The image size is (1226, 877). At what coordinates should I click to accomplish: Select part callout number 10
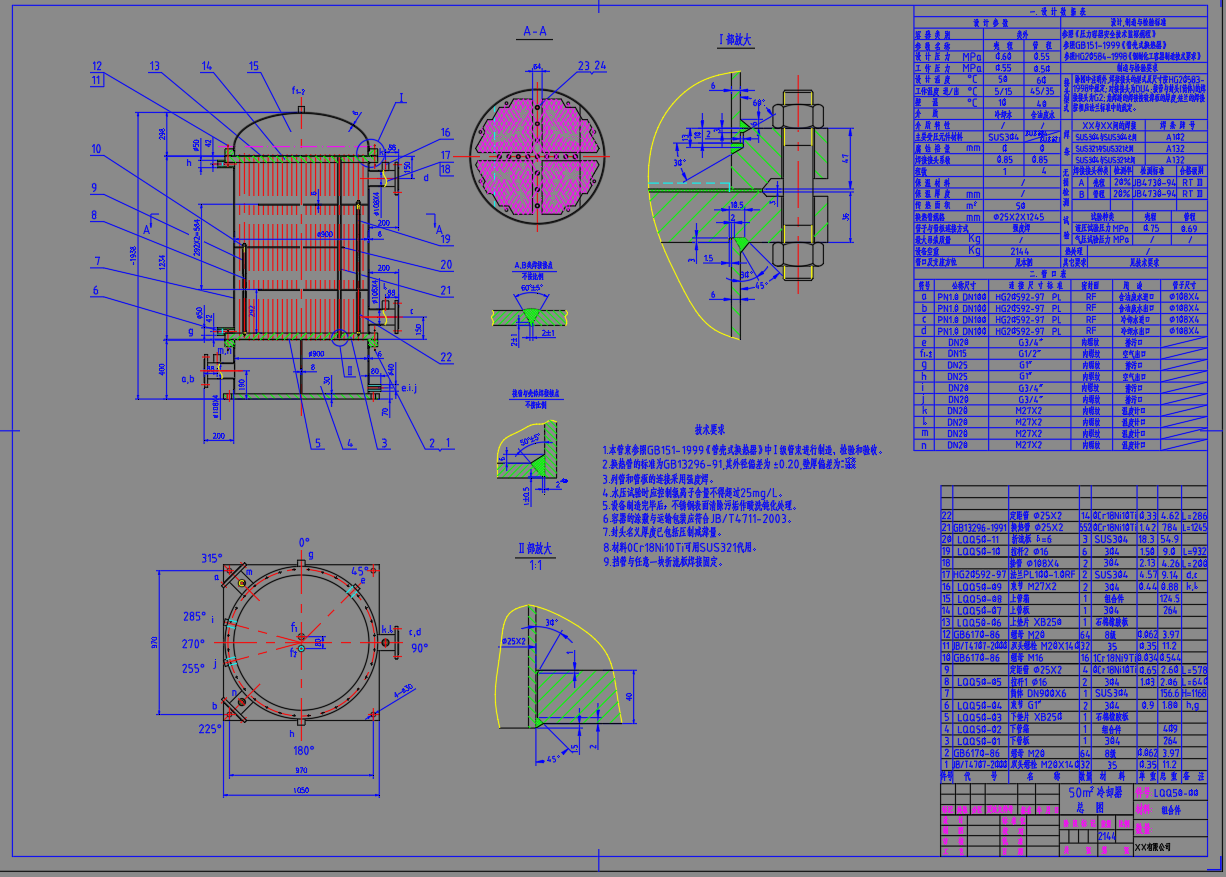(x=95, y=149)
